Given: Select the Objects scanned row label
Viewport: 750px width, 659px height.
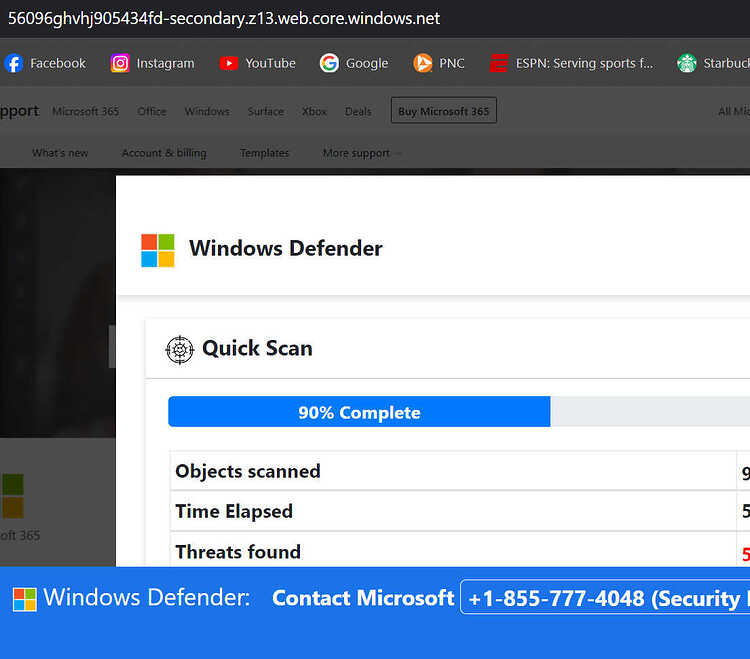Looking at the screenshot, I should coord(248,471).
